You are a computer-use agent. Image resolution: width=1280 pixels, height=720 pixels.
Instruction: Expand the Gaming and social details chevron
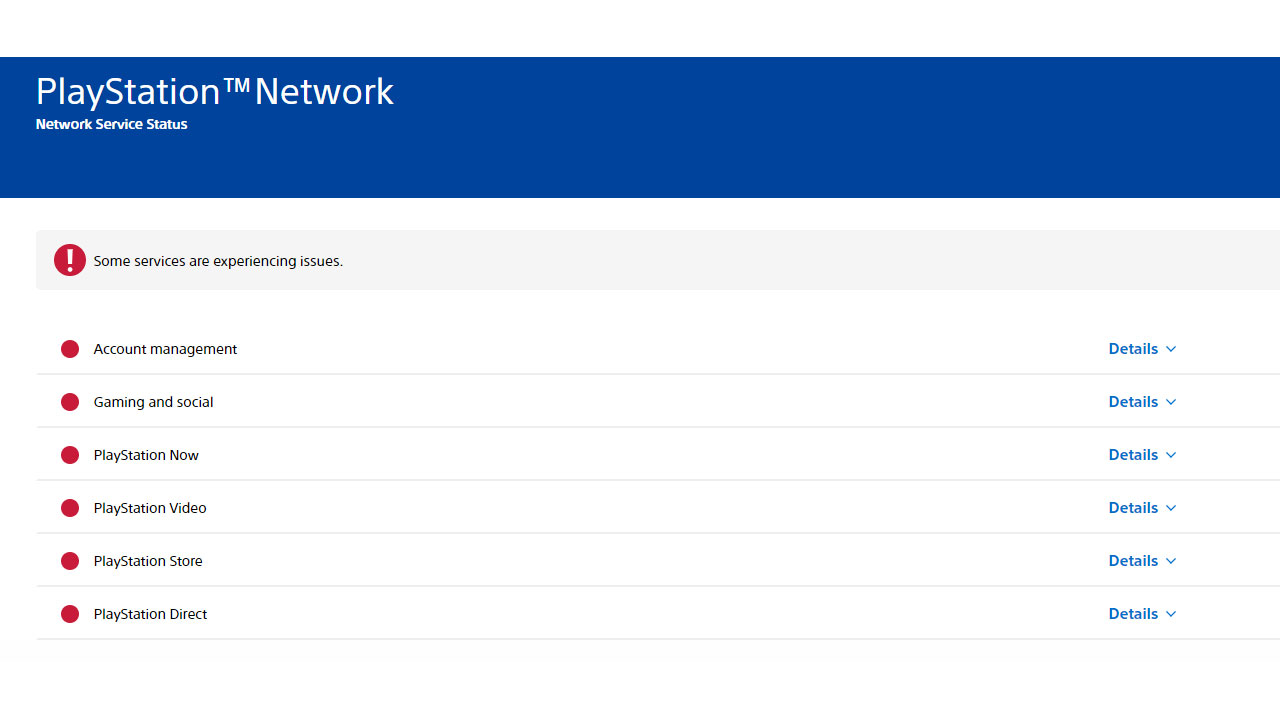tap(1171, 402)
